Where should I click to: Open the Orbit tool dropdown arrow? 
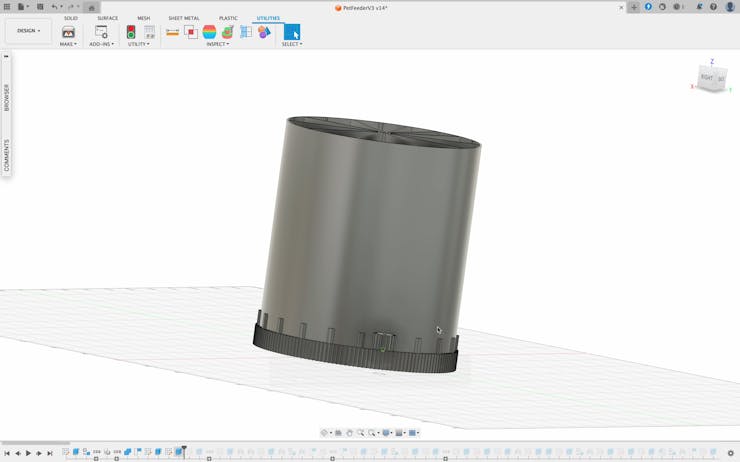pyautogui.click(x=331, y=433)
